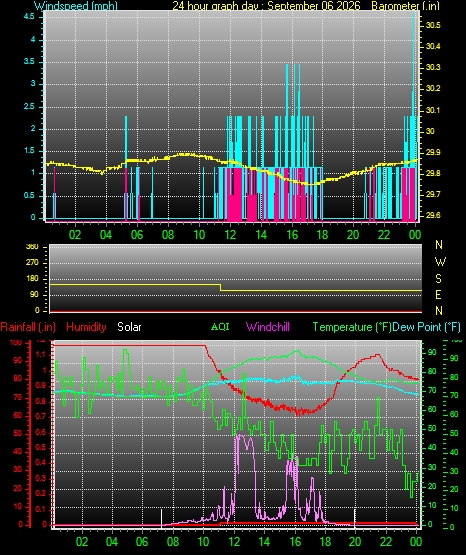Screen dimensions: 466x555
Task: Click hour 16 under the windspeed graph
Action: (x=292, y=235)
